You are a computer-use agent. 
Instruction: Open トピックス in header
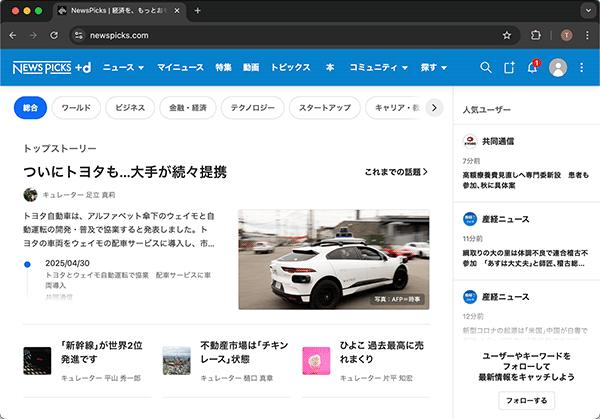click(x=290, y=68)
